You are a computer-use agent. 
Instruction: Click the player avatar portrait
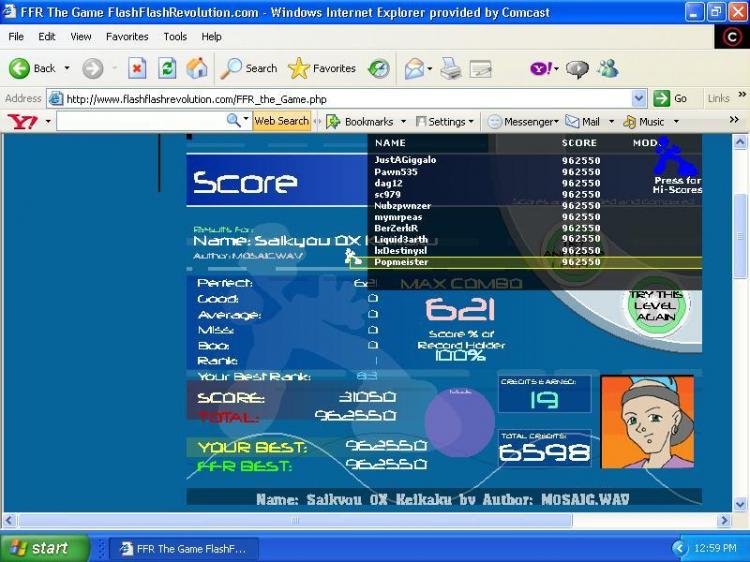coord(647,421)
